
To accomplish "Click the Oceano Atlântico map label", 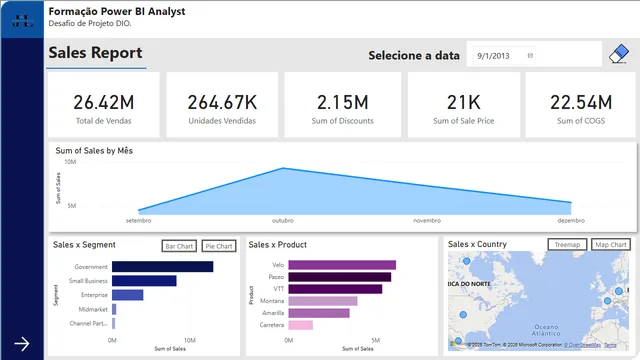I will [x=546, y=330].
